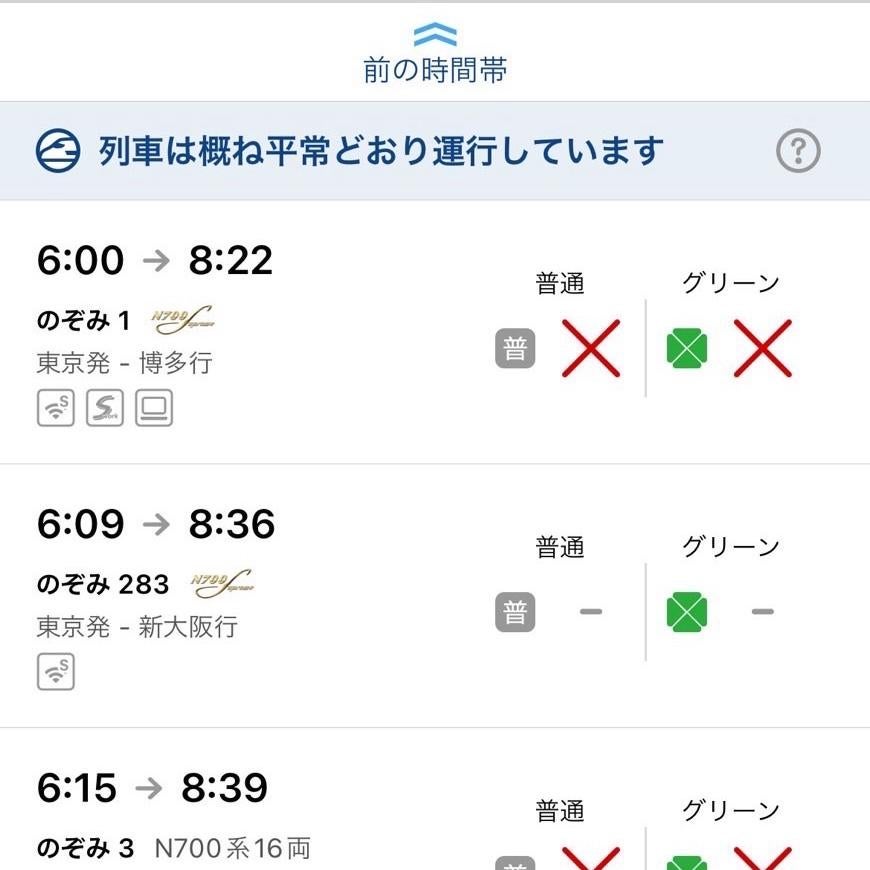Viewport: 870px width, 870px height.
Task: Open the normal service status banner text
Action: (381, 151)
